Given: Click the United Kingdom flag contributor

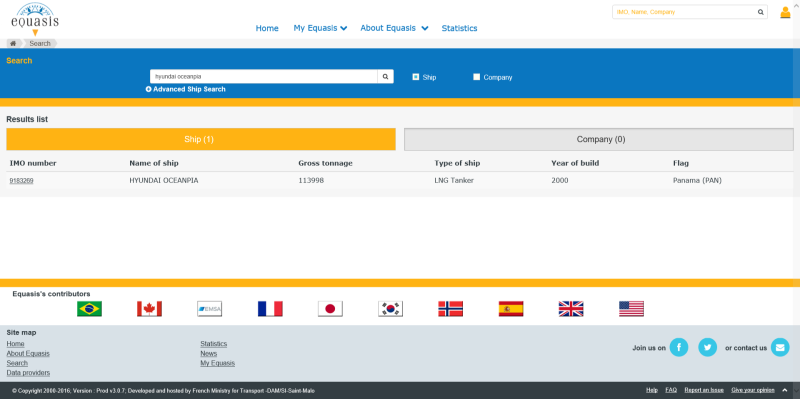Looking at the screenshot, I should point(571,309).
